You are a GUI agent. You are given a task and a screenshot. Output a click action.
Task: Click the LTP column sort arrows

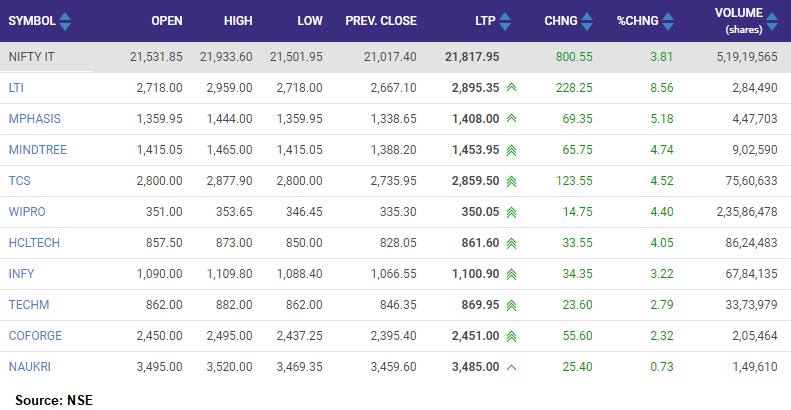(504, 21)
